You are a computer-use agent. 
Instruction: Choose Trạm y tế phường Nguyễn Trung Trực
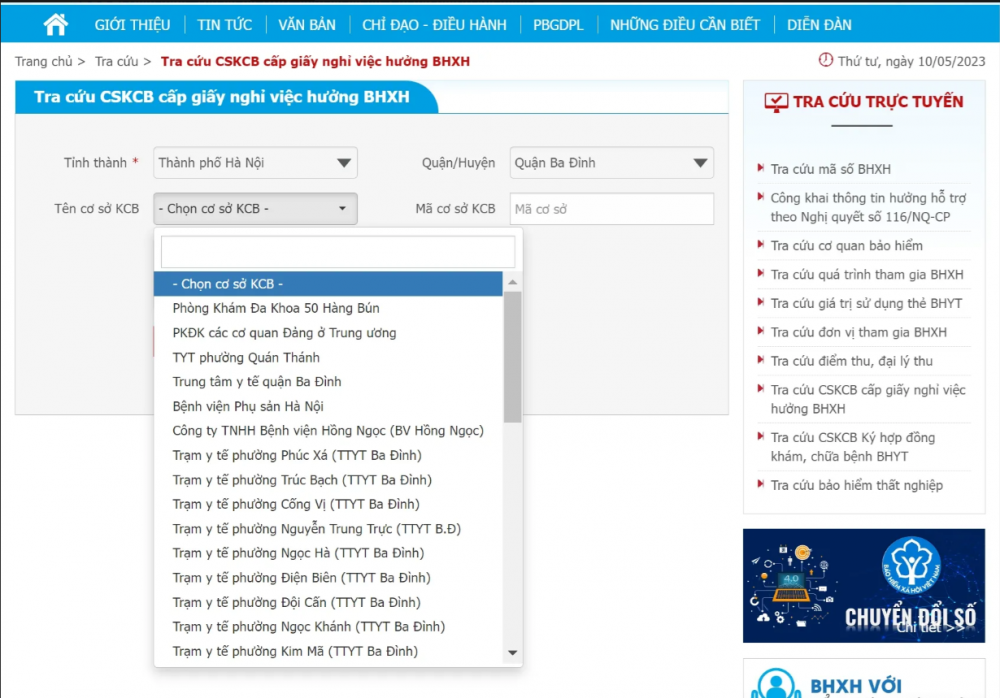[x=328, y=528]
